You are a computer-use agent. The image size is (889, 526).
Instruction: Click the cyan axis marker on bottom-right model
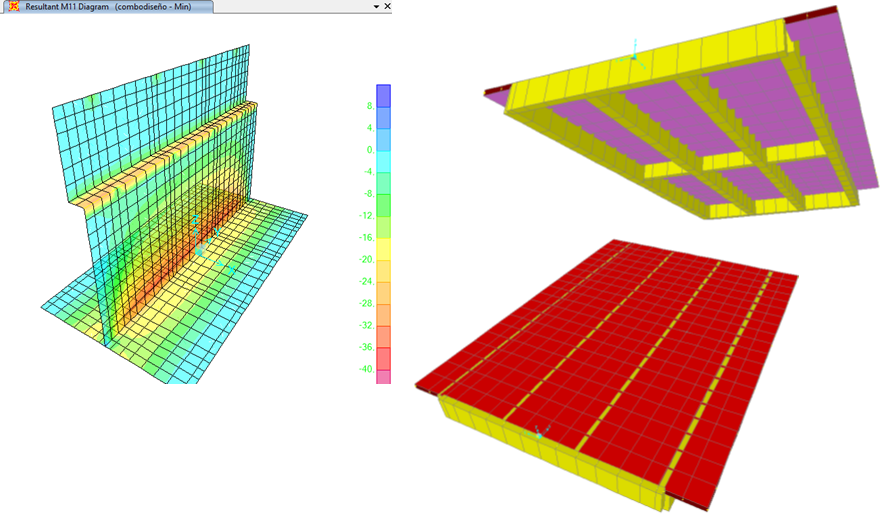(x=539, y=435)
